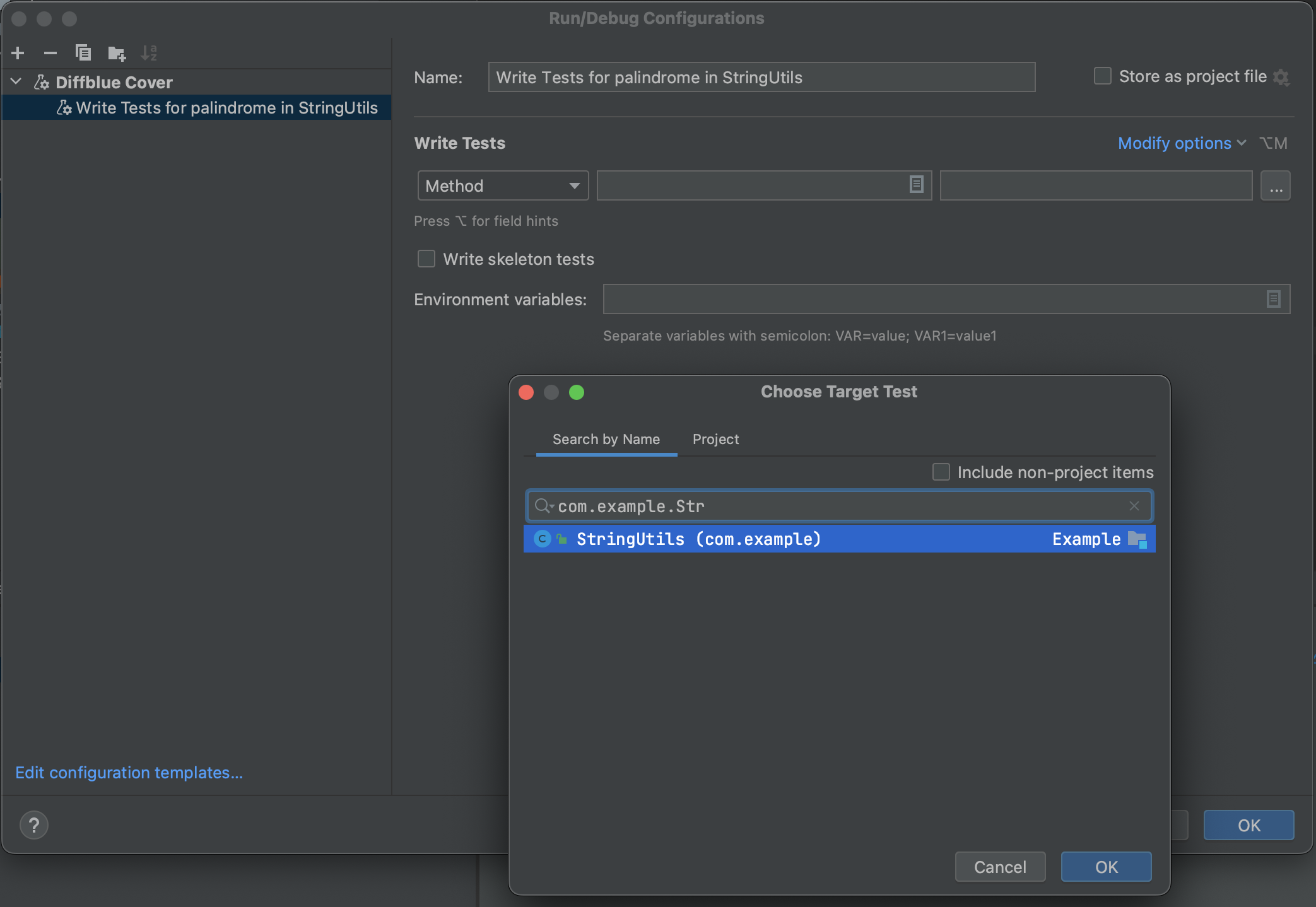Click the Remove Configuration minus icon
The width and height of the screenshot is (1316, 907).
[50, 53]
